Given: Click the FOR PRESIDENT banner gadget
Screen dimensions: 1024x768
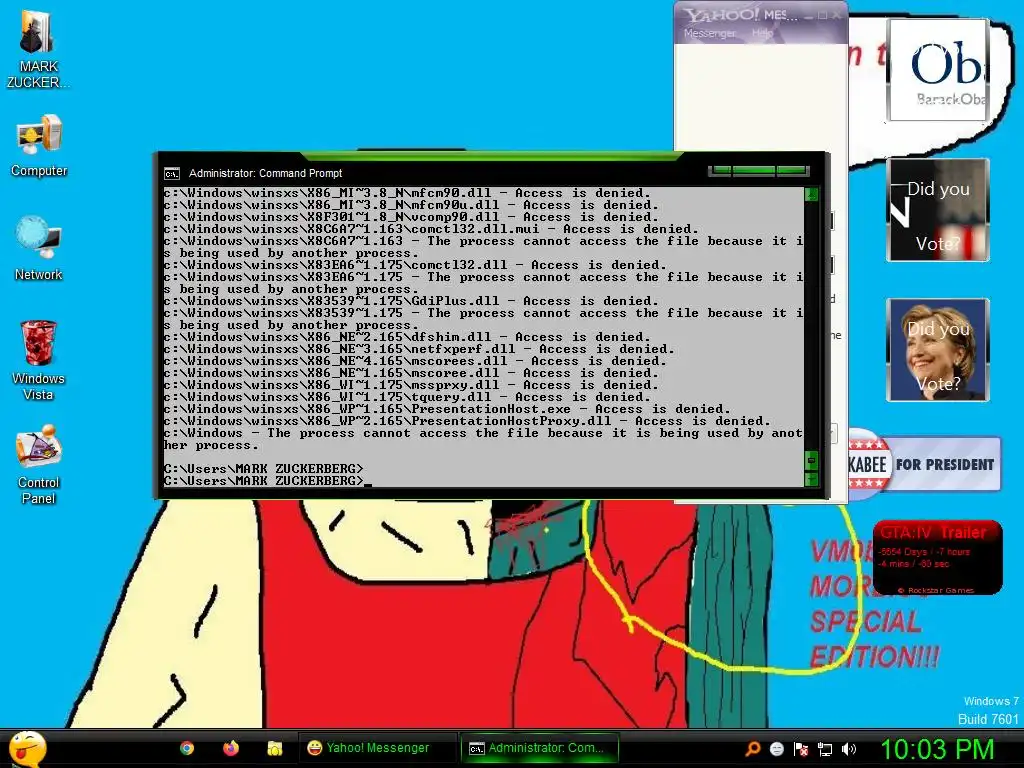Looking at the screenshot, I should pyautogui.click(x=924, y=464).
